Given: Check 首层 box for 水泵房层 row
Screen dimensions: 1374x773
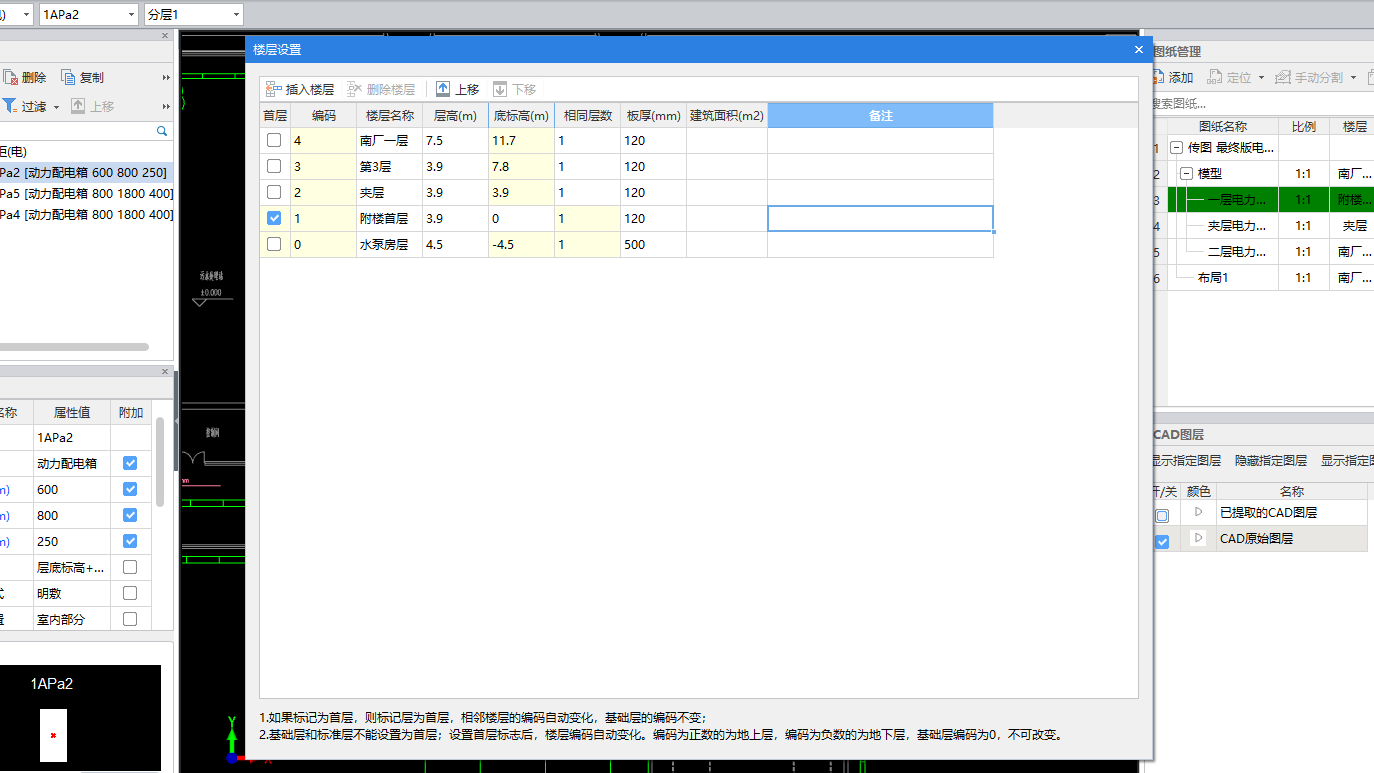Looking at the screenshot, I should 274,244.
